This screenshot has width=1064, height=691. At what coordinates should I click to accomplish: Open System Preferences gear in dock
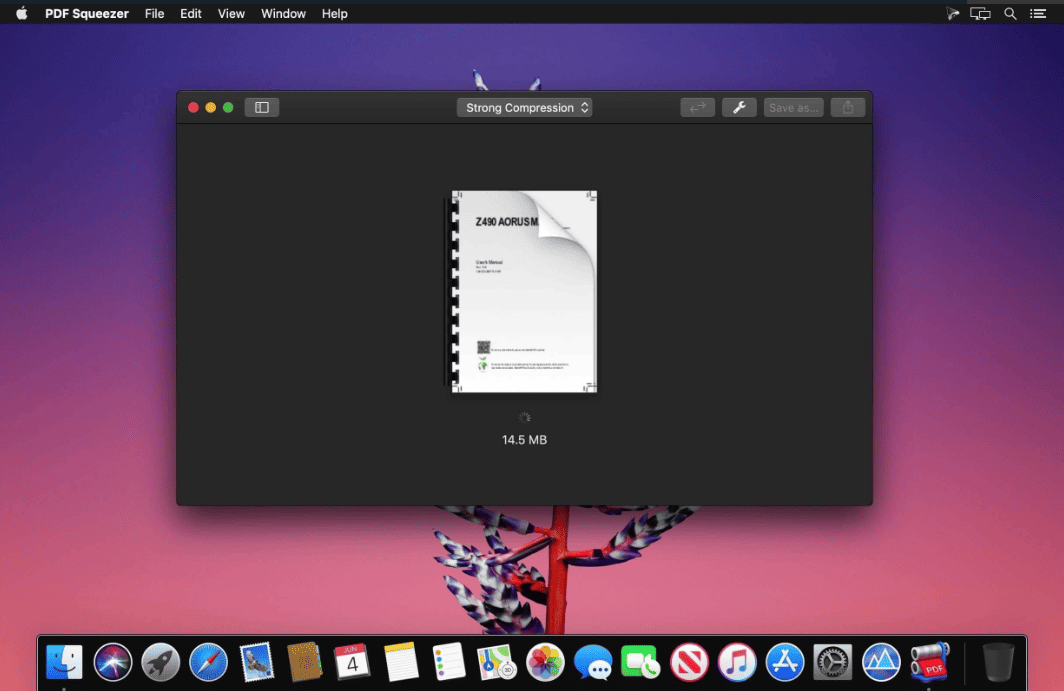(833, 662)
